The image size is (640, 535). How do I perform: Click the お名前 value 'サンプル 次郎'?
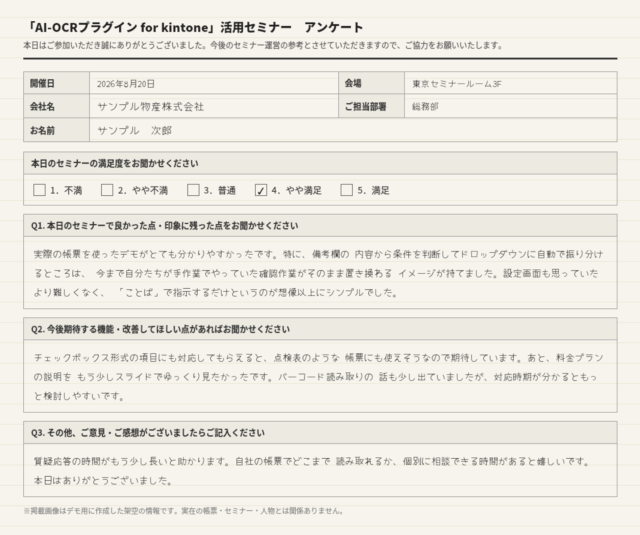tap(135, 131)
